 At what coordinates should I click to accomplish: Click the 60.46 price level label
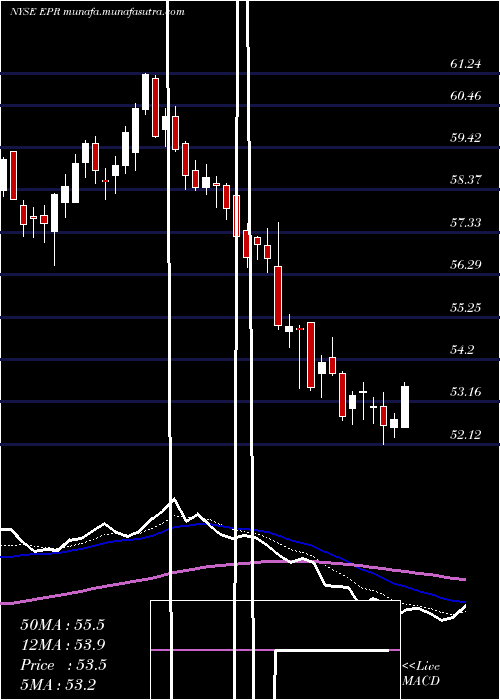pyautogui.click(x=466, y=95)
